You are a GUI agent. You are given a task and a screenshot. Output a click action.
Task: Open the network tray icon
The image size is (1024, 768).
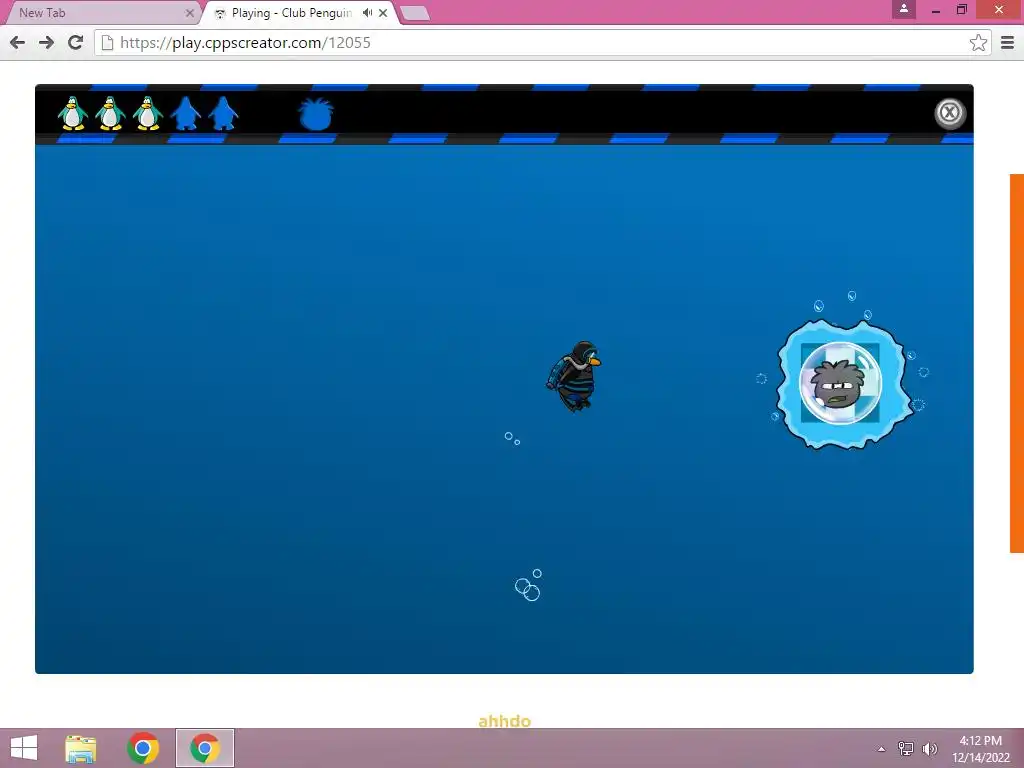point(906,749)
